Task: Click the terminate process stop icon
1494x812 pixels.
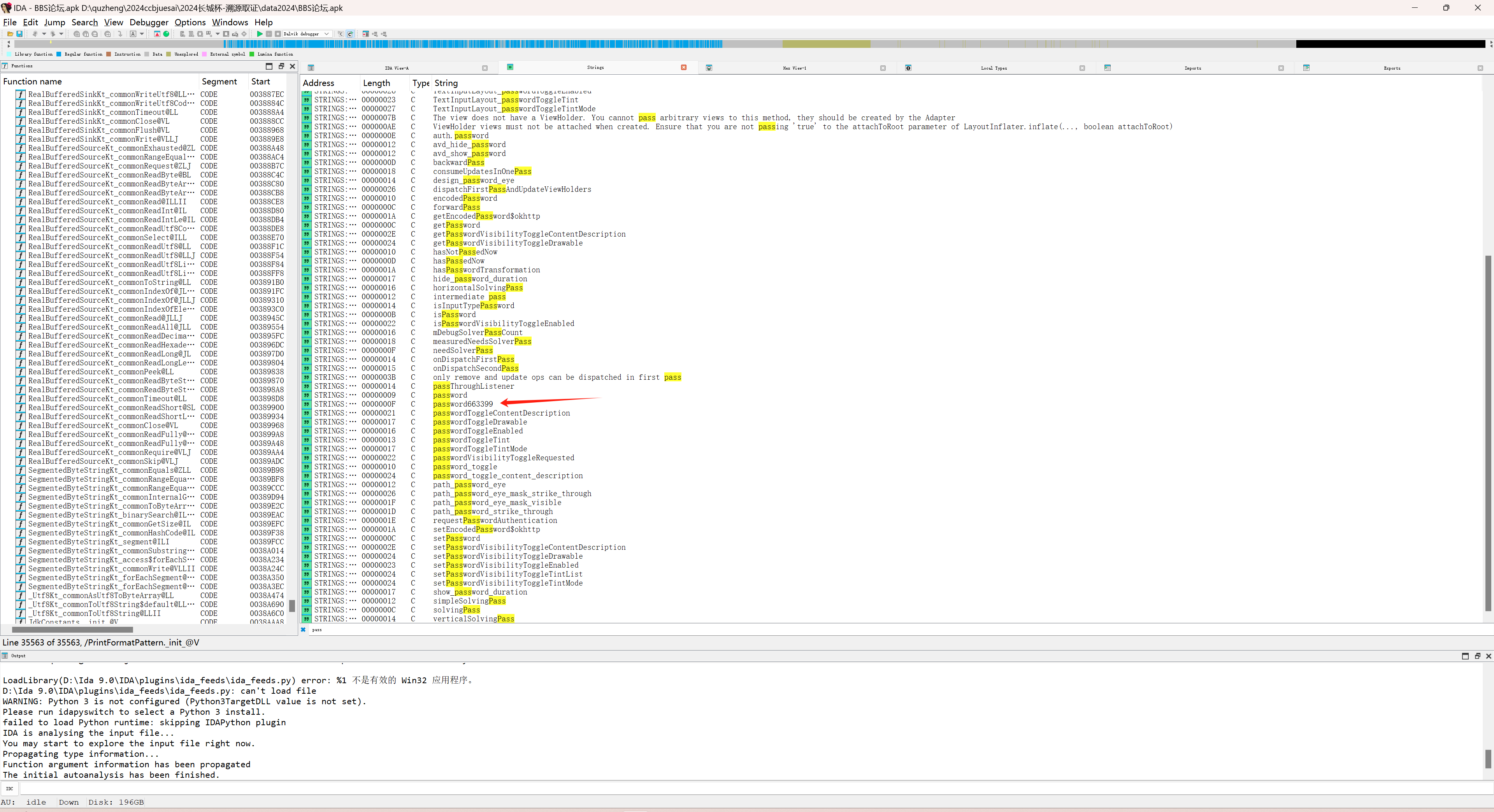Action: [x=278, y=34]
